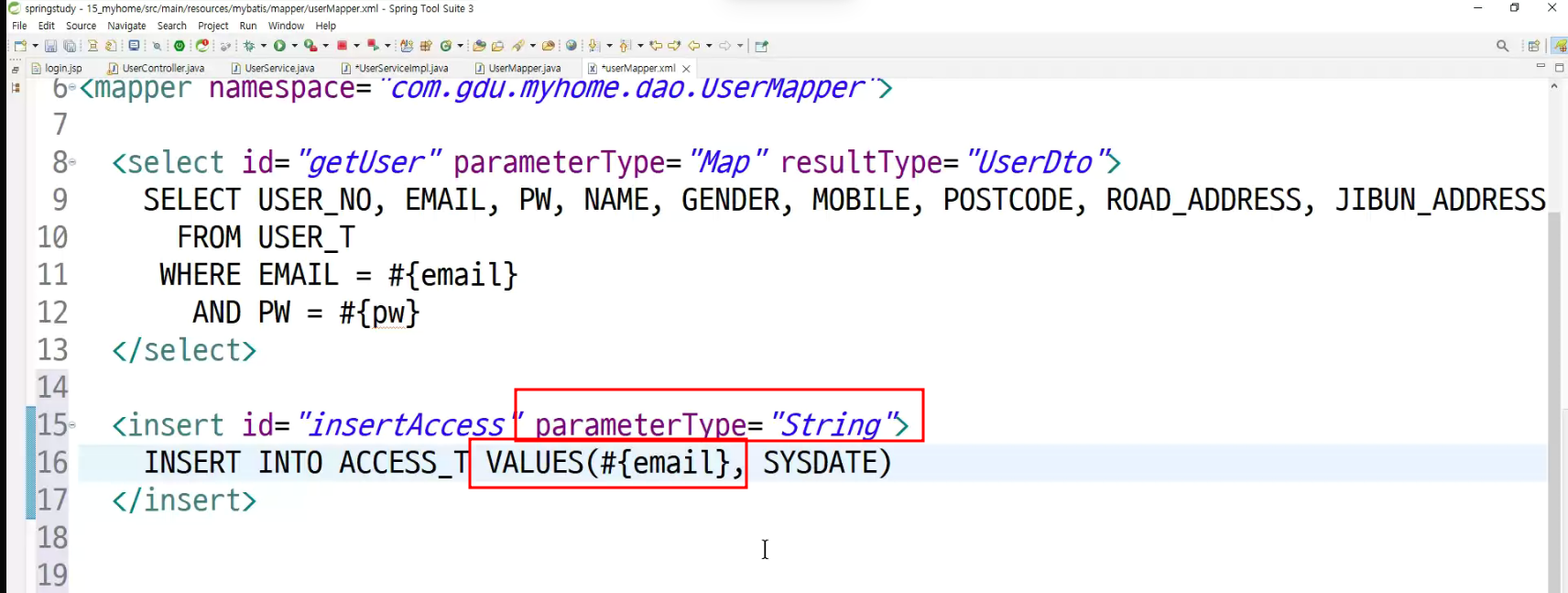Switch to the UserMapper.java tab
Screen dimensions: 1568x593
click(517, 68)
